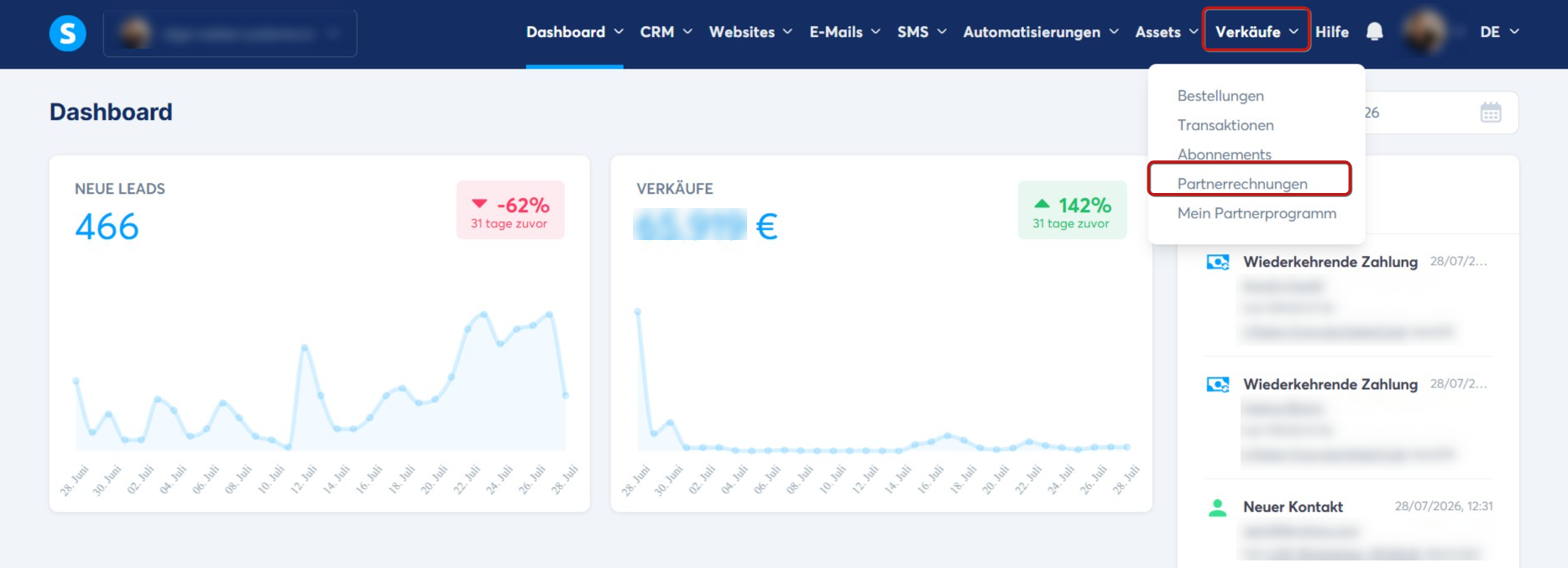Click the green Neuer Kontakt person icon
1568x568 pixels.
(x=1217, y=508)
